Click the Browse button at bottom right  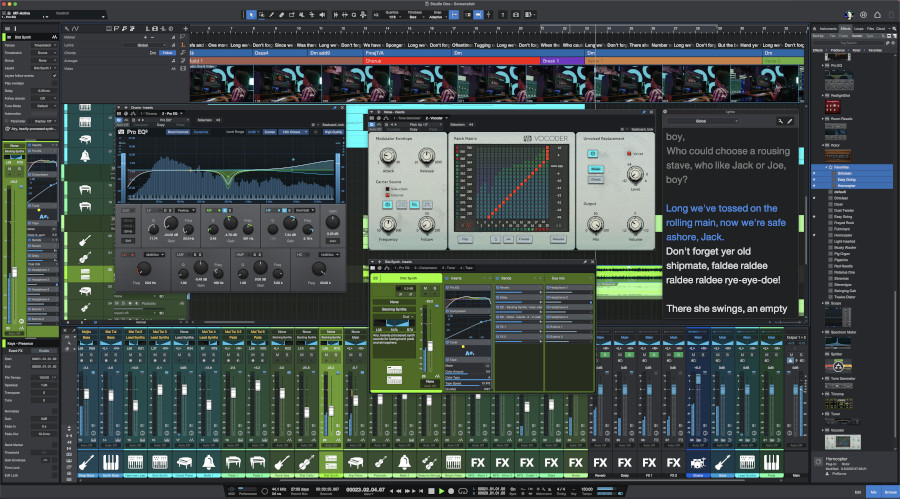890,492
